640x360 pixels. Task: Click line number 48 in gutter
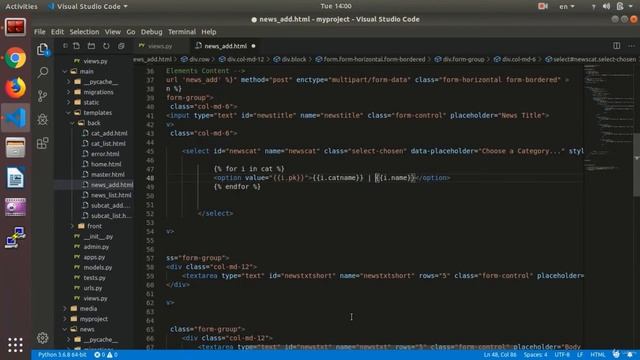click(150, 178)
